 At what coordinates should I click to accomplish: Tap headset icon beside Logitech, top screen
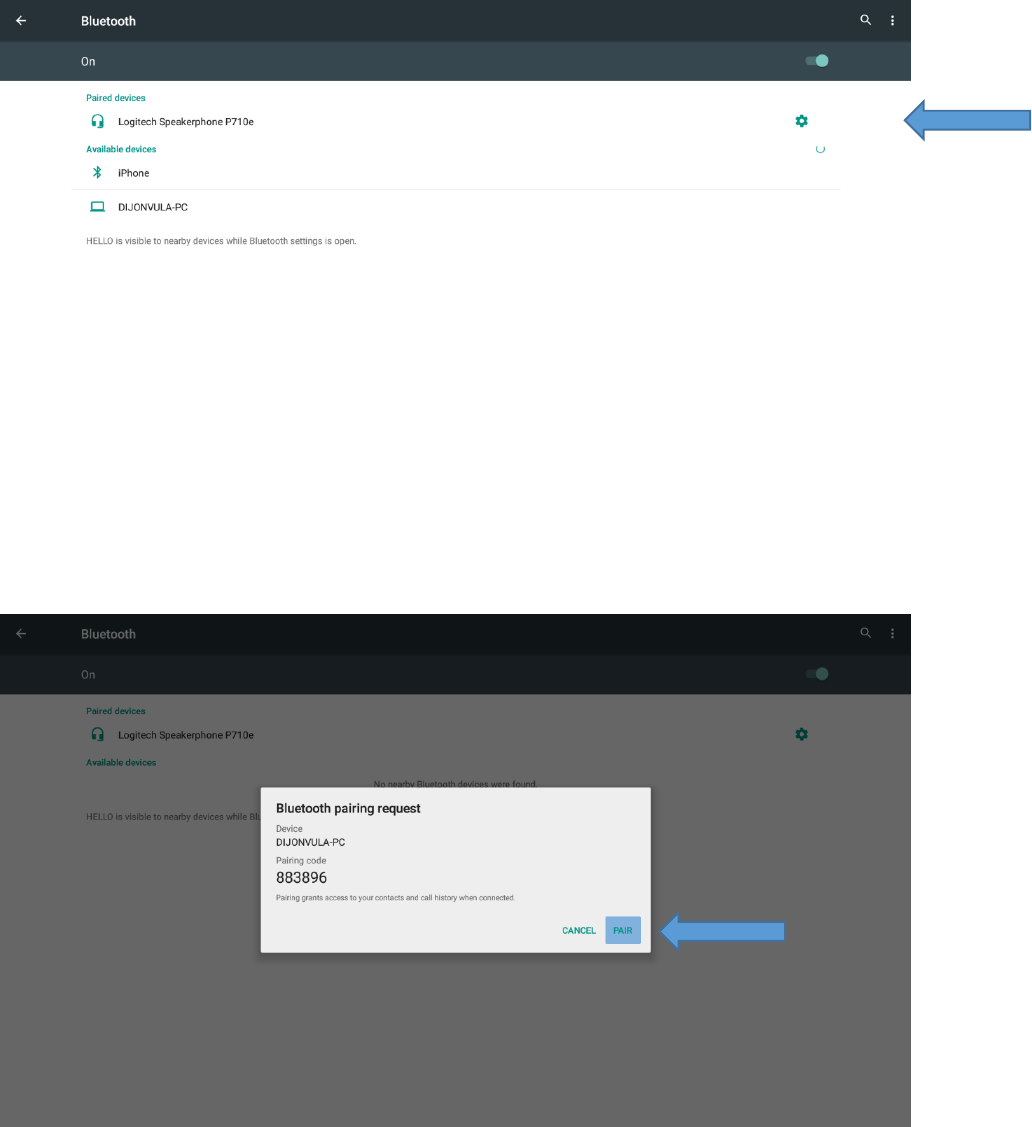[x=97, y=121]
